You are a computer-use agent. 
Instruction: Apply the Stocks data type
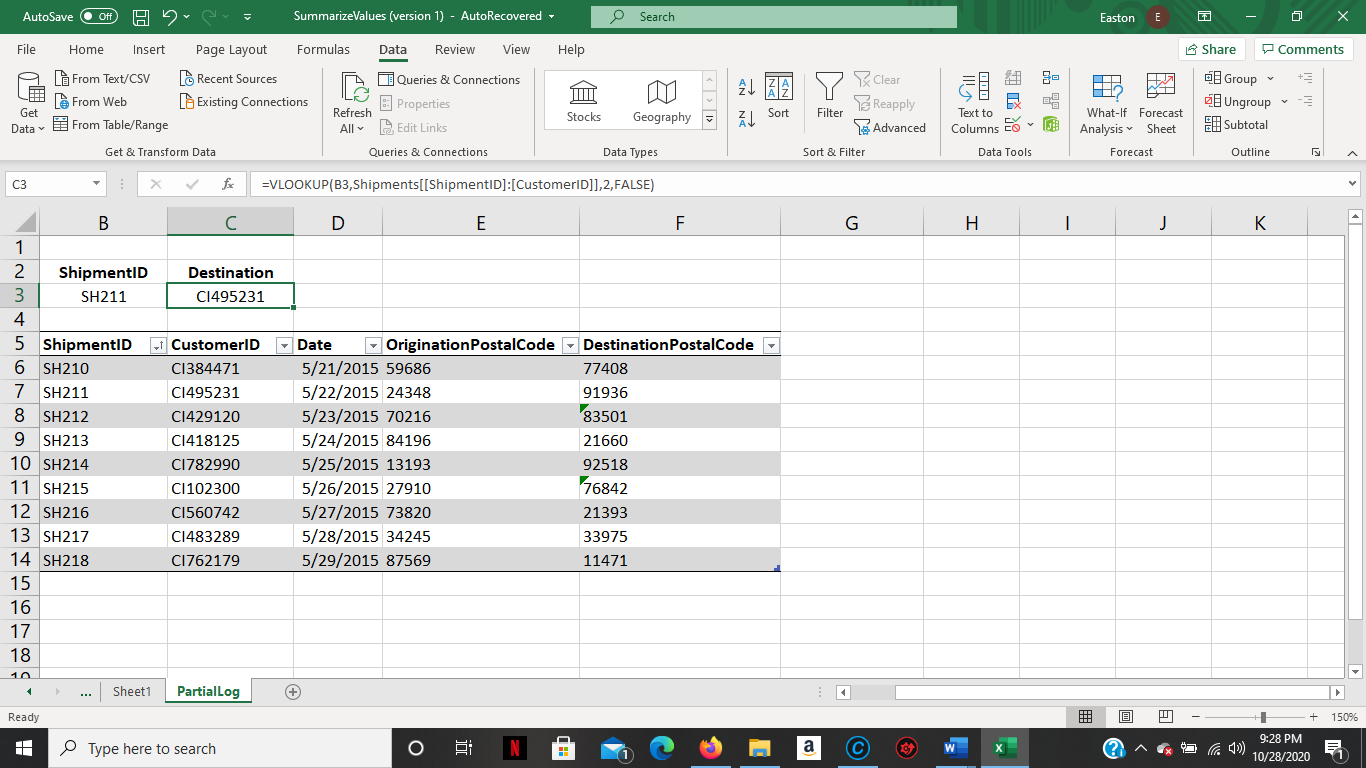click(x=583, y=98)
